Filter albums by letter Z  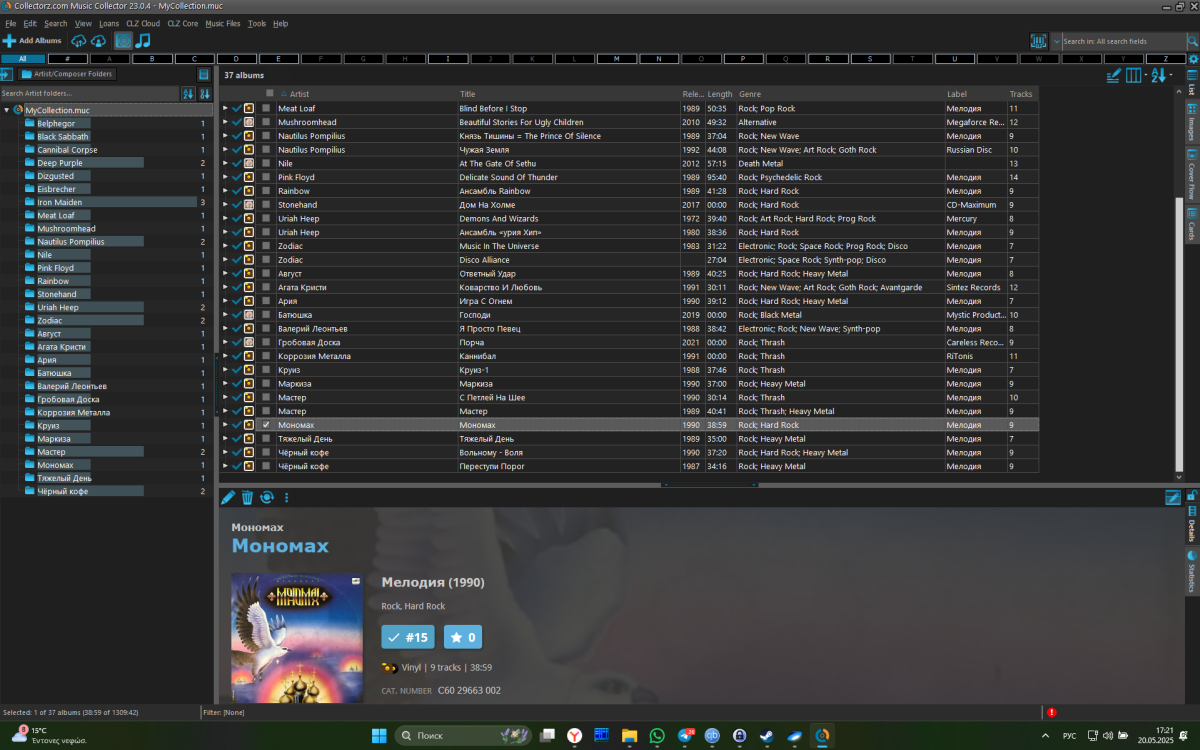1166,59
